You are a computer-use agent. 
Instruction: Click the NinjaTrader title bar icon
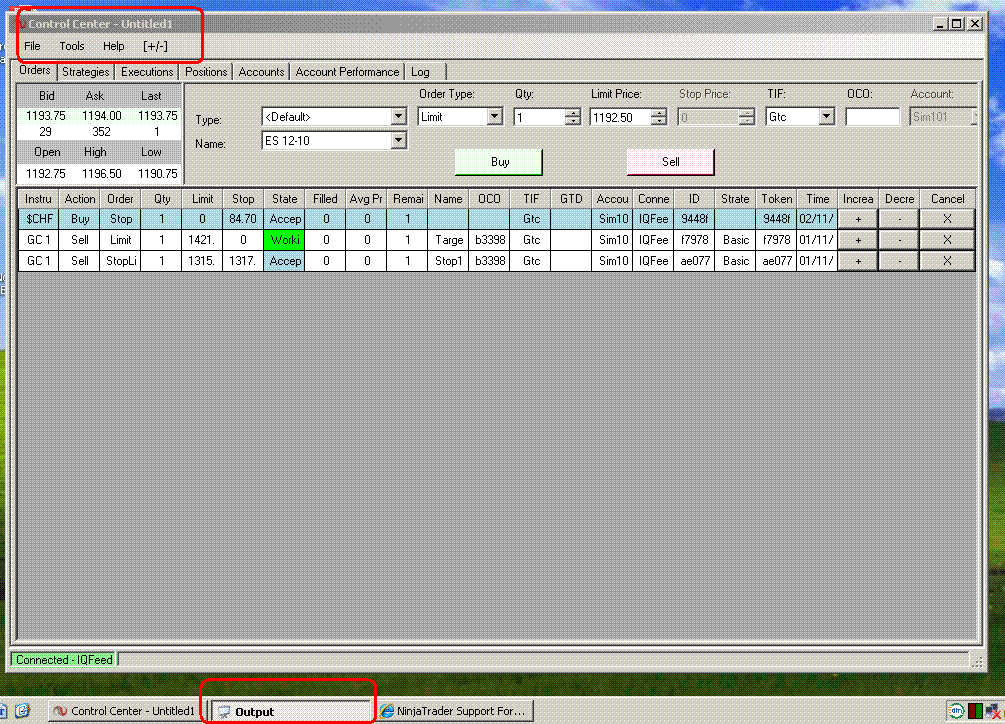coord(21,24)
